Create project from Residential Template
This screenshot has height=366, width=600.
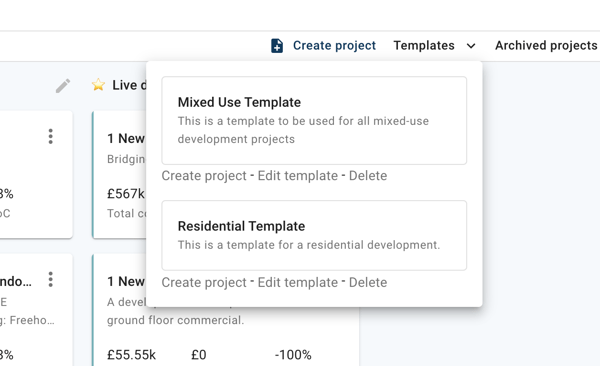(x=204, y=283)
